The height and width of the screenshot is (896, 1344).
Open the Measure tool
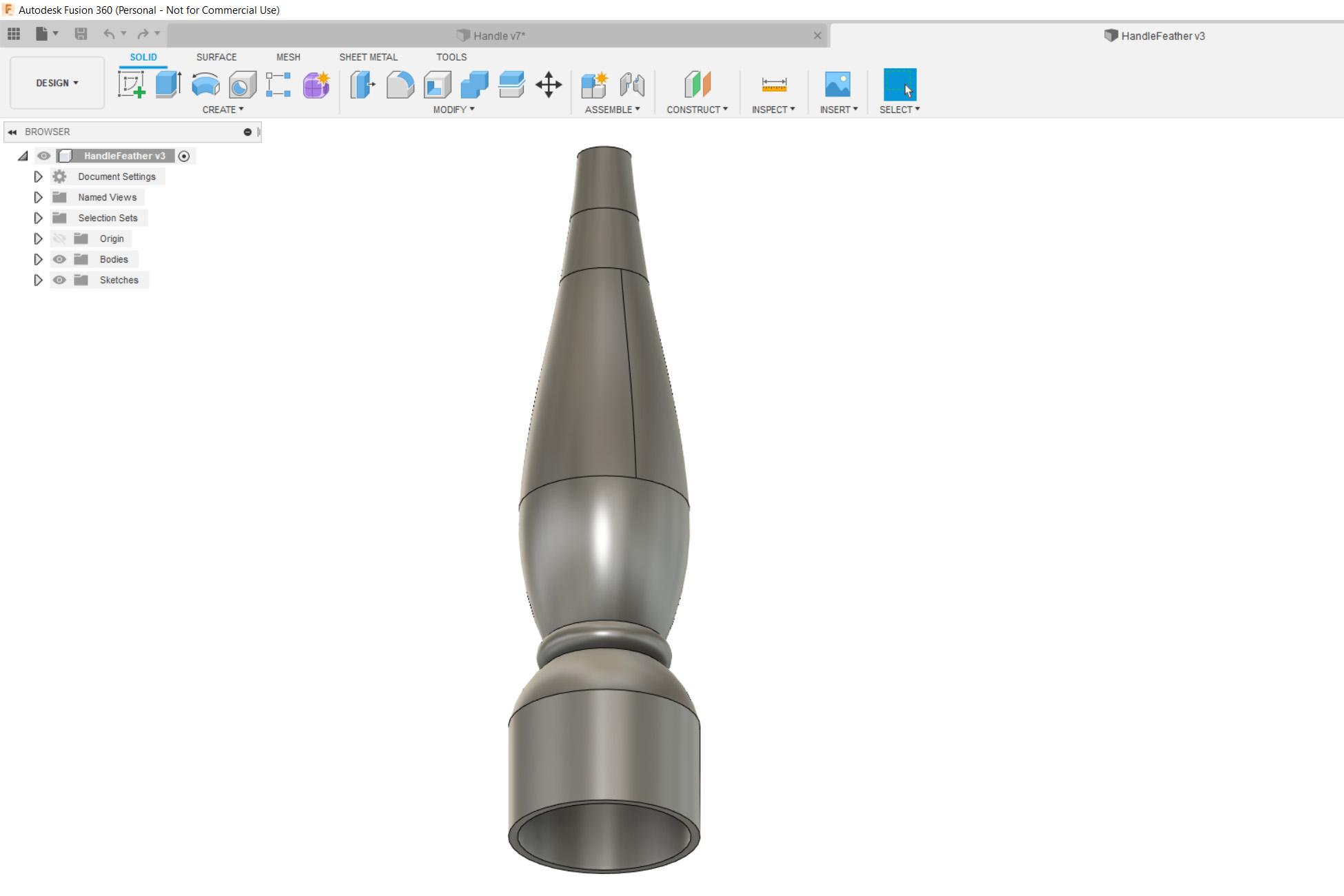pos(774,85)
